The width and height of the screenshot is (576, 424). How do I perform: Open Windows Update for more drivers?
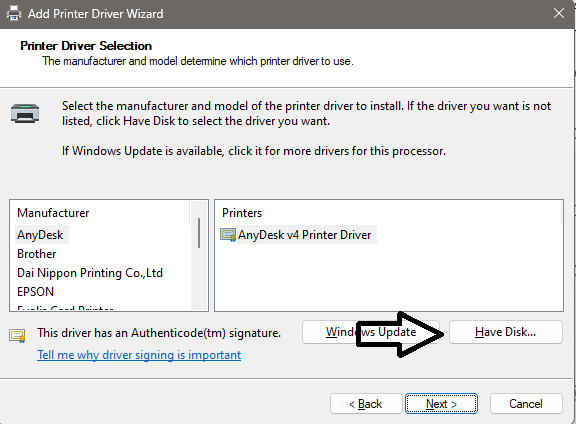[371, 332]
